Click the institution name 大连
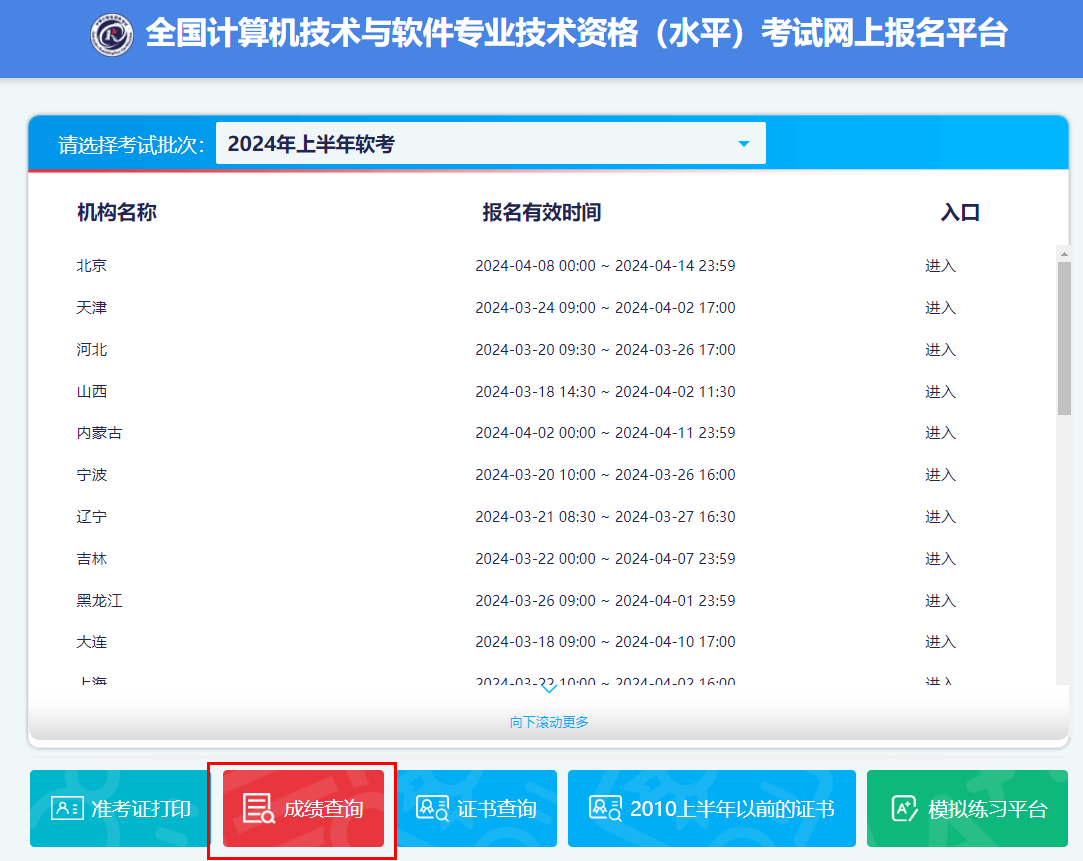 (x=92, y=642)
